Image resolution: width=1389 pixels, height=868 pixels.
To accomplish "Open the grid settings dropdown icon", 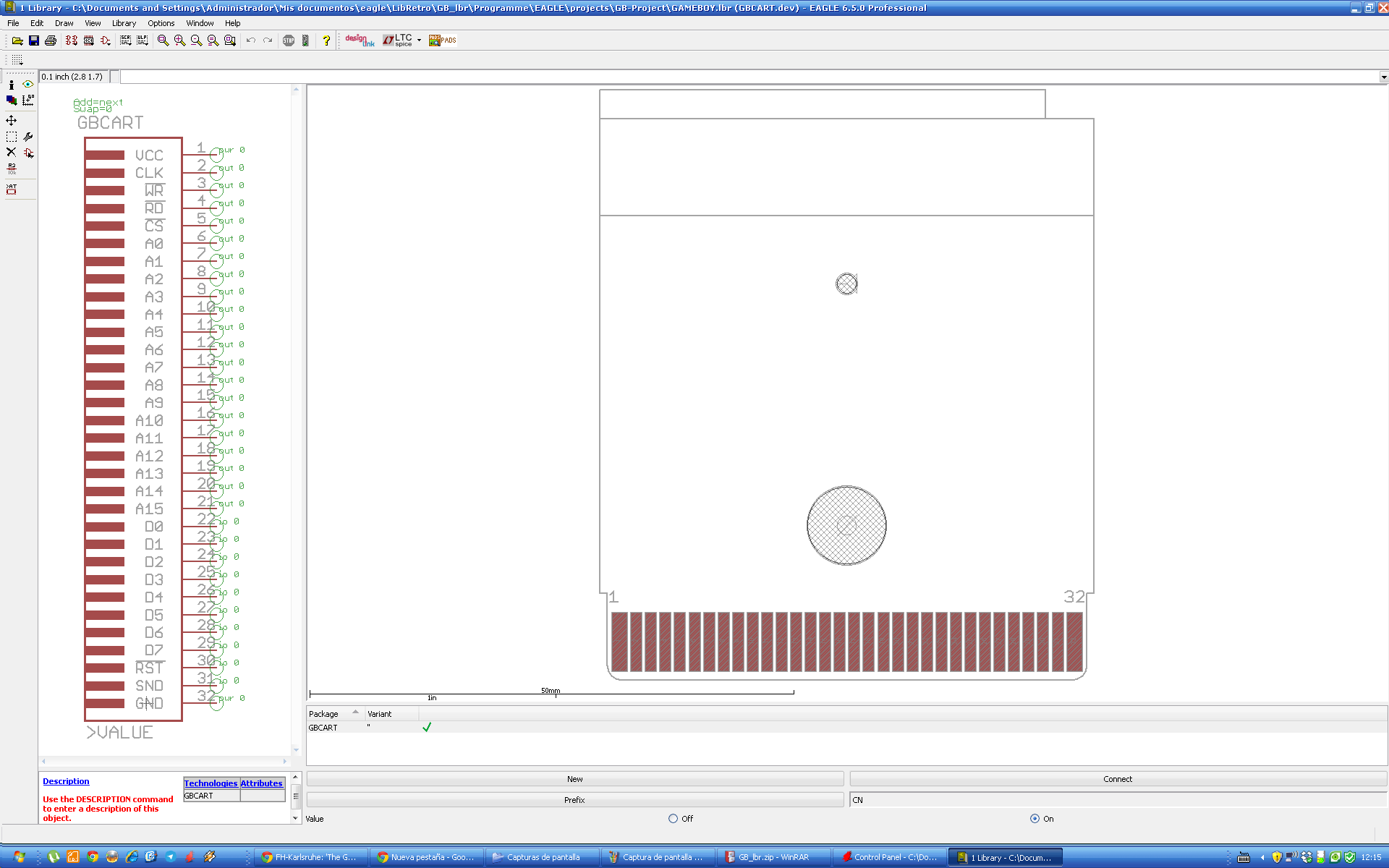I will coord(17,60).
